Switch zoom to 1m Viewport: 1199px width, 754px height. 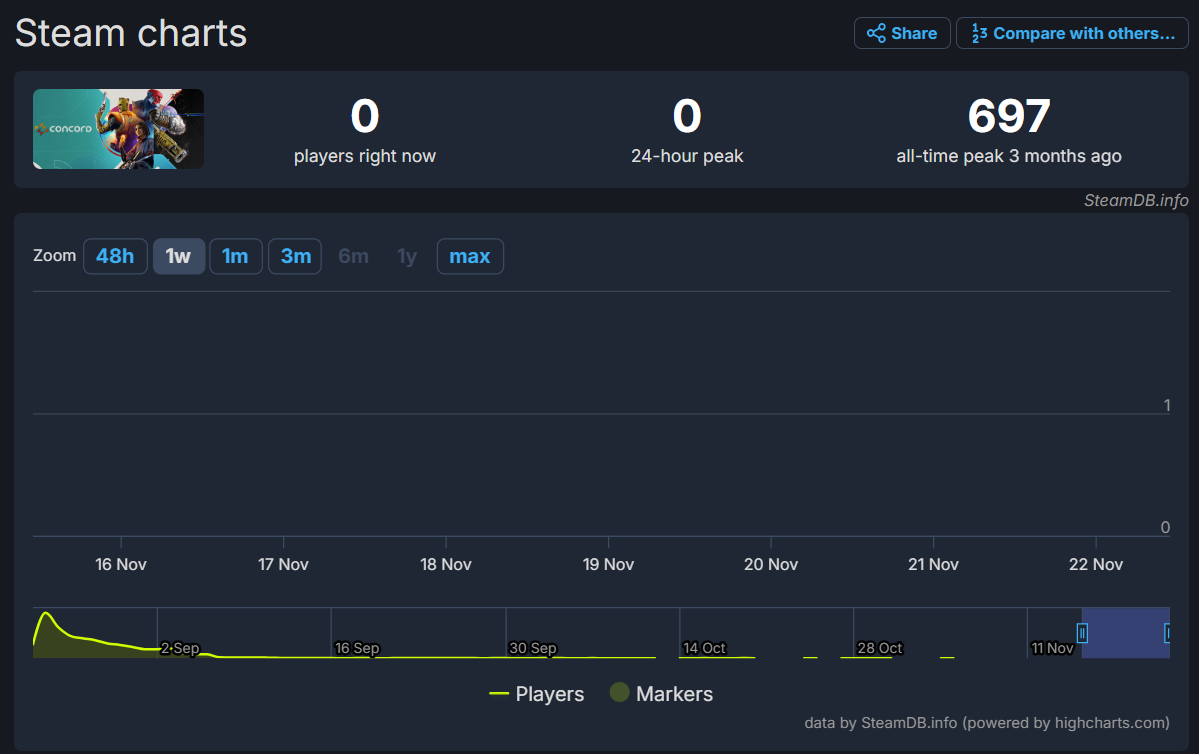(236, 256)
